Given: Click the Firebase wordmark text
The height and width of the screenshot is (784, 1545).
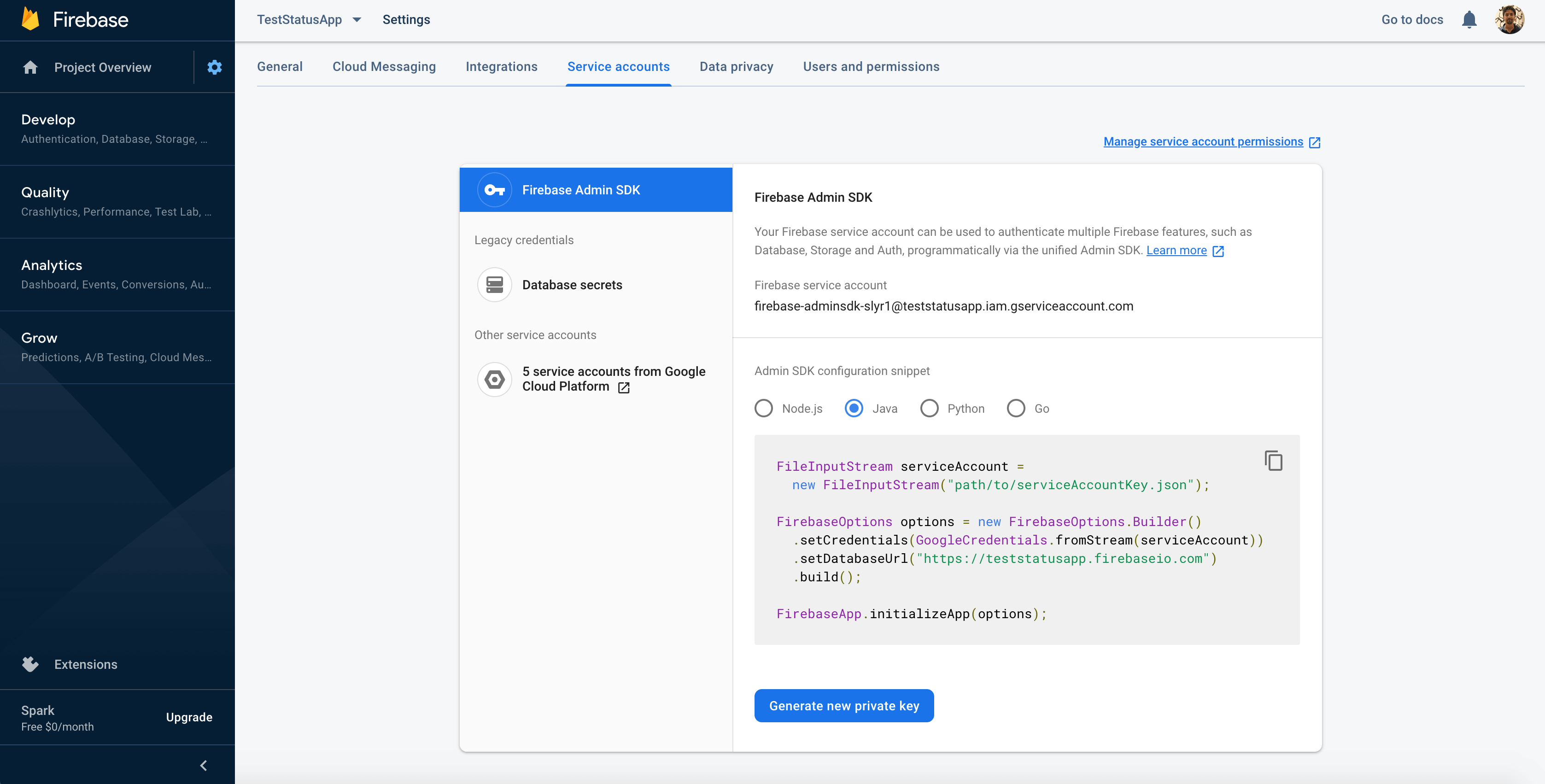Looking at the screenshot, I should 91,20.
